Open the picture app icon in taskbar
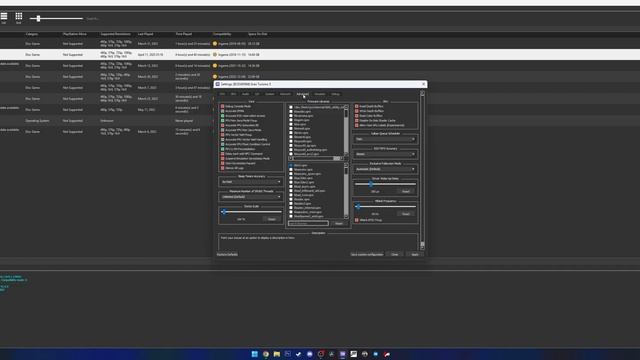Image resolution: width=640 pixels, height=360 pixels. click(x=353, y=354)
